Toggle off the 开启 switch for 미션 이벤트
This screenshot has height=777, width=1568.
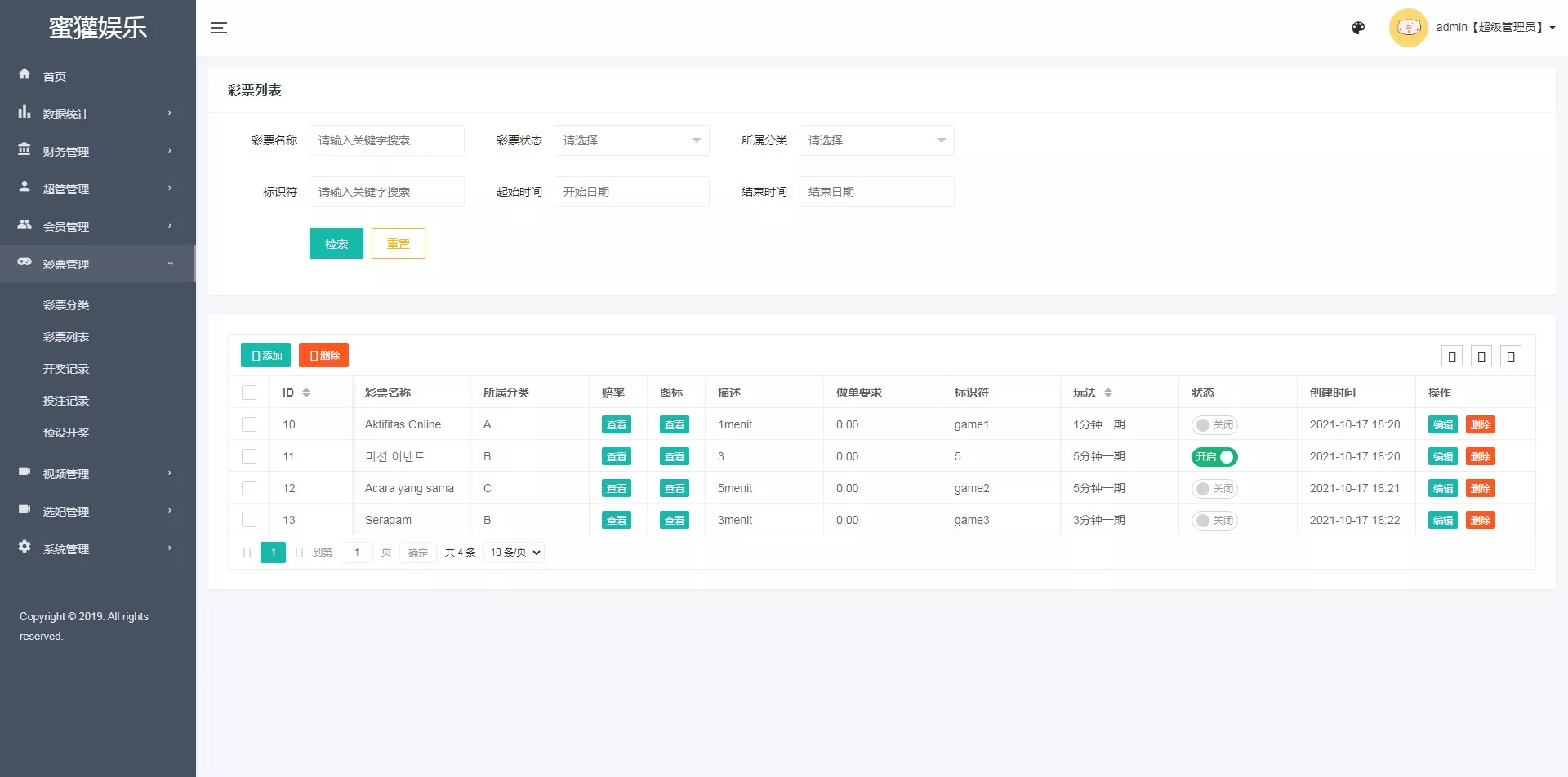1214,456
